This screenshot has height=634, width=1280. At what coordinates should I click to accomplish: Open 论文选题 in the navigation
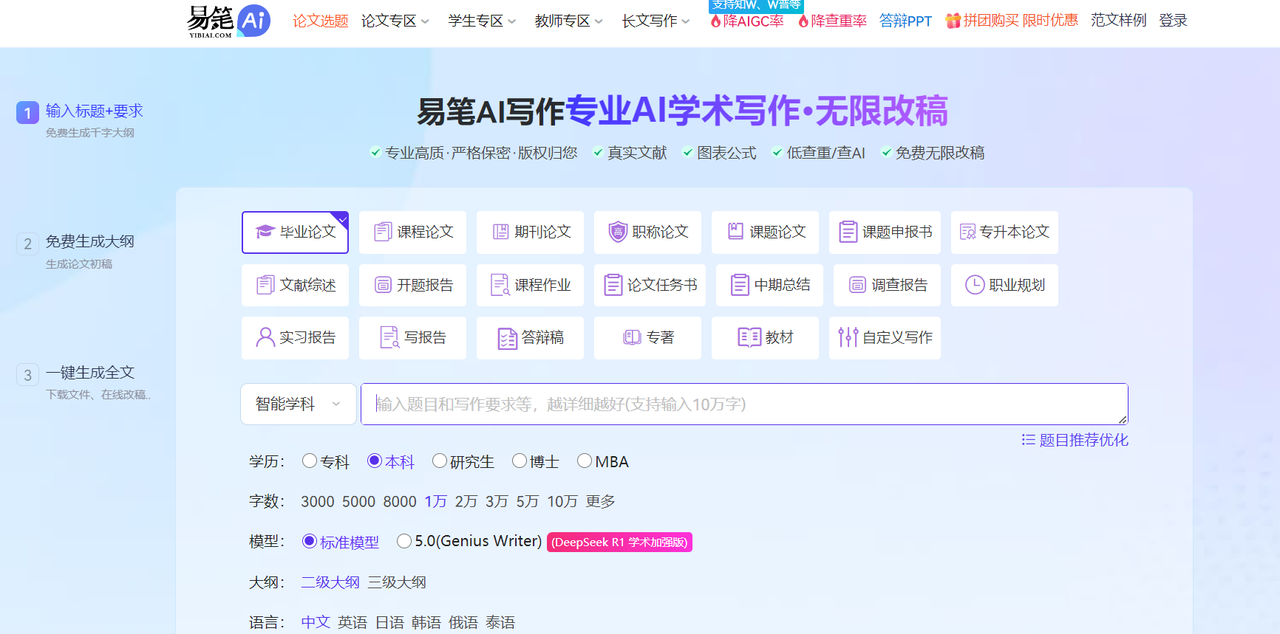pos(320,20)
